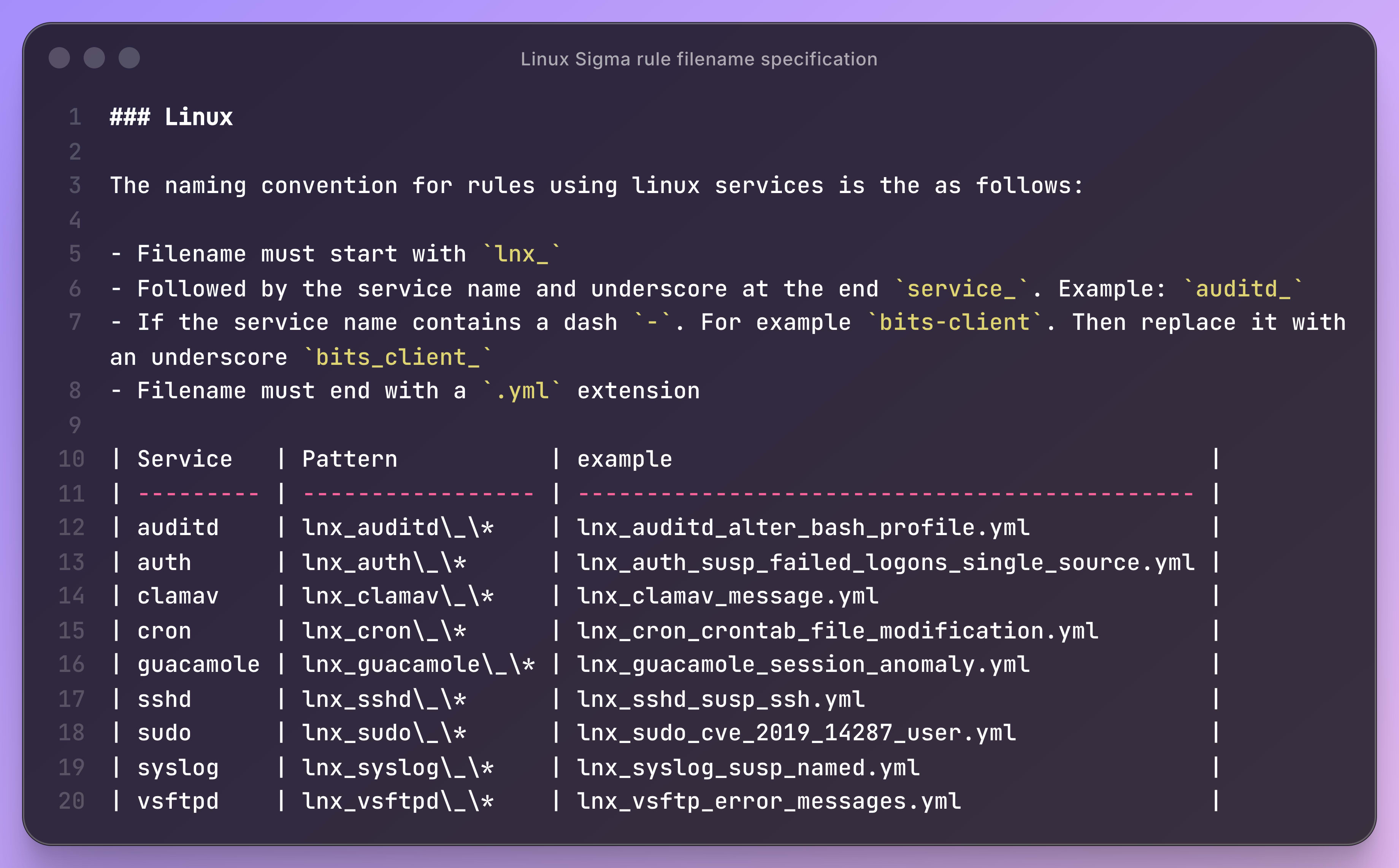
Task: Click lnx_auditd_alter_bash_profile.yml filename
Action: [x=803, y=527]
